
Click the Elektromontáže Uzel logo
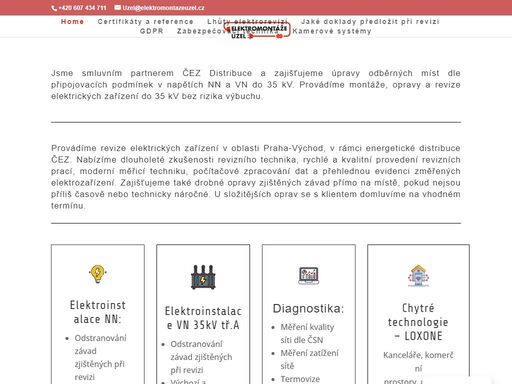[x=257, y=31]
